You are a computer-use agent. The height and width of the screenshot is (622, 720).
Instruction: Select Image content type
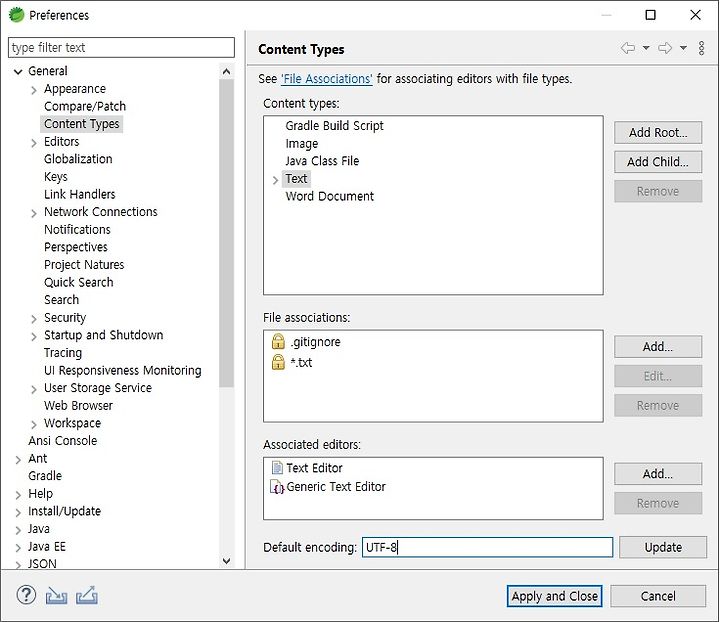302,143
